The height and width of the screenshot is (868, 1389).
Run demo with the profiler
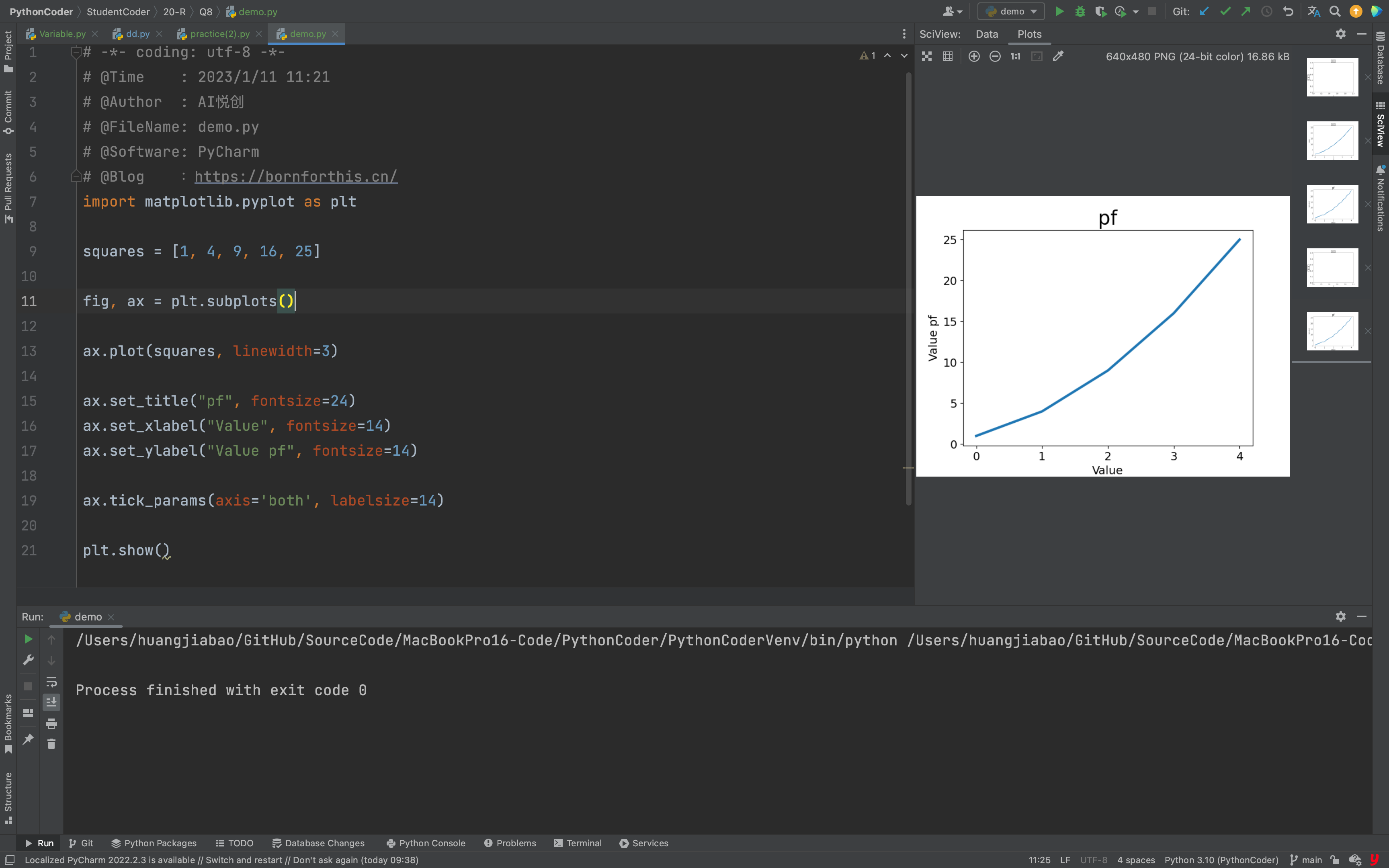1121,12
